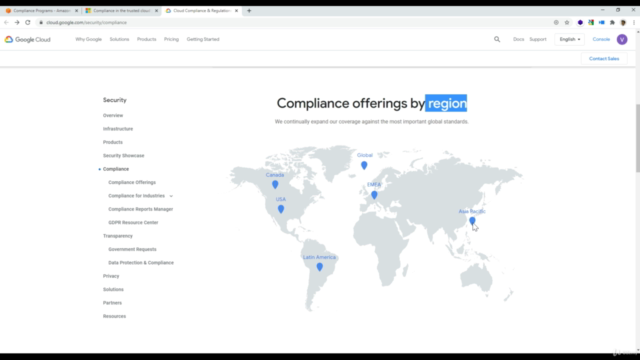Open Compliance Reports Manager link
This screenshot has width=640, height=360.
click(140, 209)
